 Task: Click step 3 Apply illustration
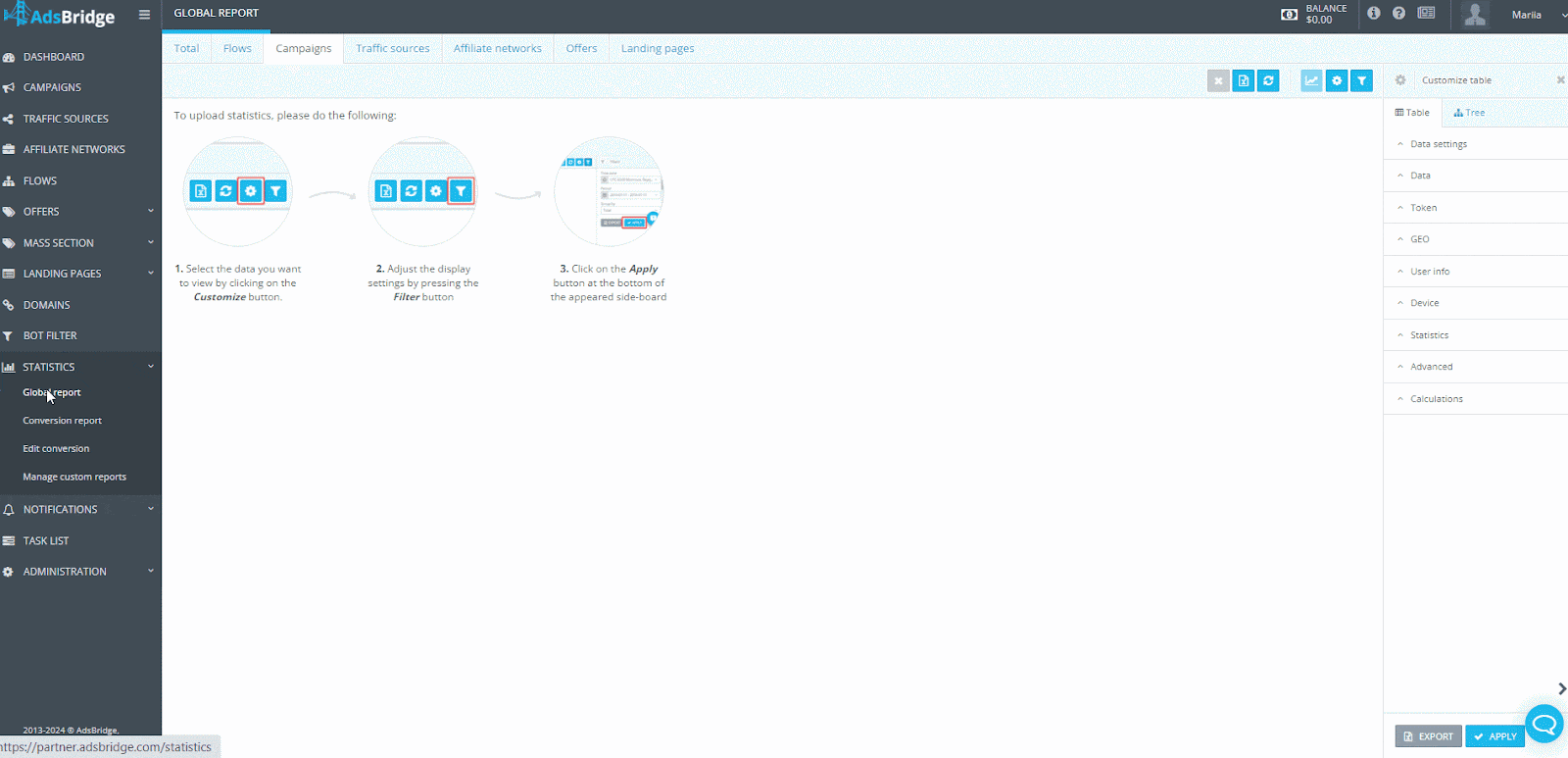[609, 191]
